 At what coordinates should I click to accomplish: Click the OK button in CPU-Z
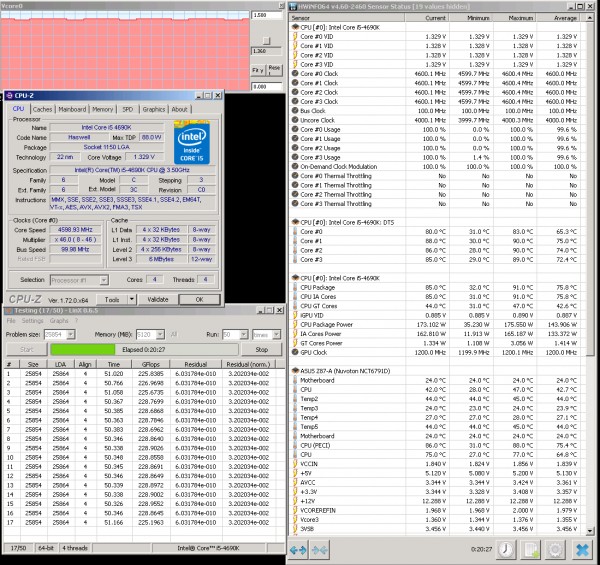tap(199, 299)
